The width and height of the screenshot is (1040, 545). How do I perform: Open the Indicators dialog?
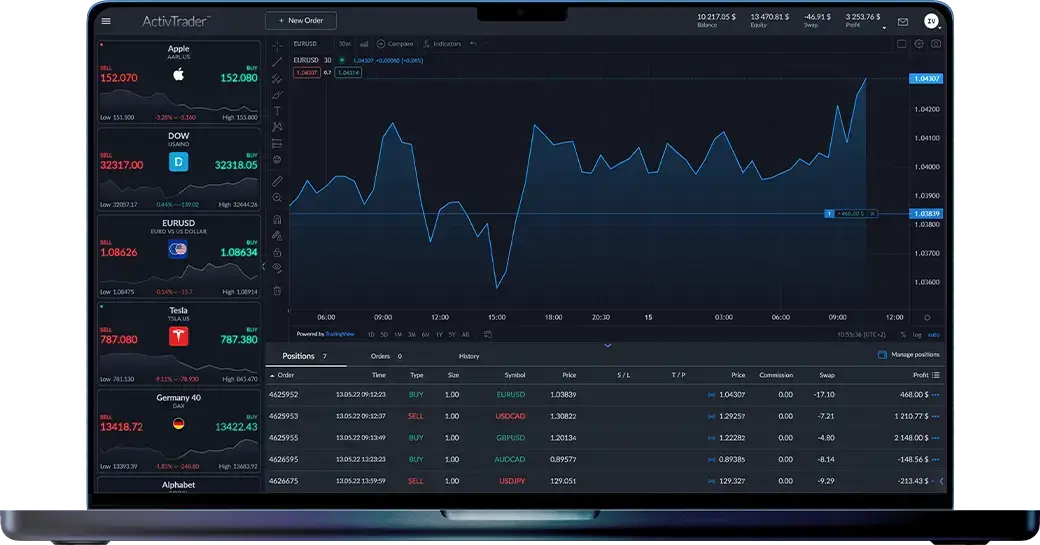coord(442,44)
